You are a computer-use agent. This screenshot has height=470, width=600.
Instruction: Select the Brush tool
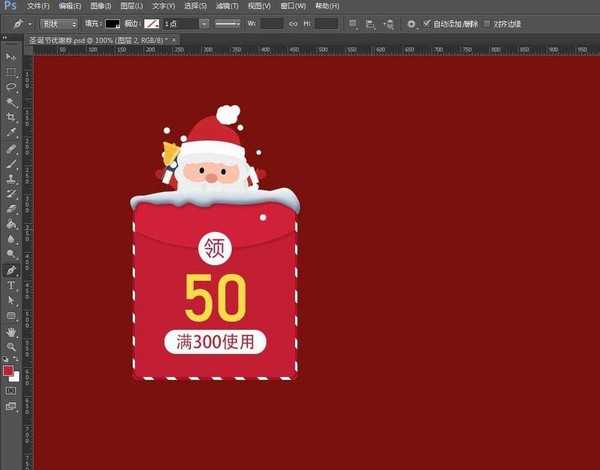pyautogui.click(x=11, y=162)
